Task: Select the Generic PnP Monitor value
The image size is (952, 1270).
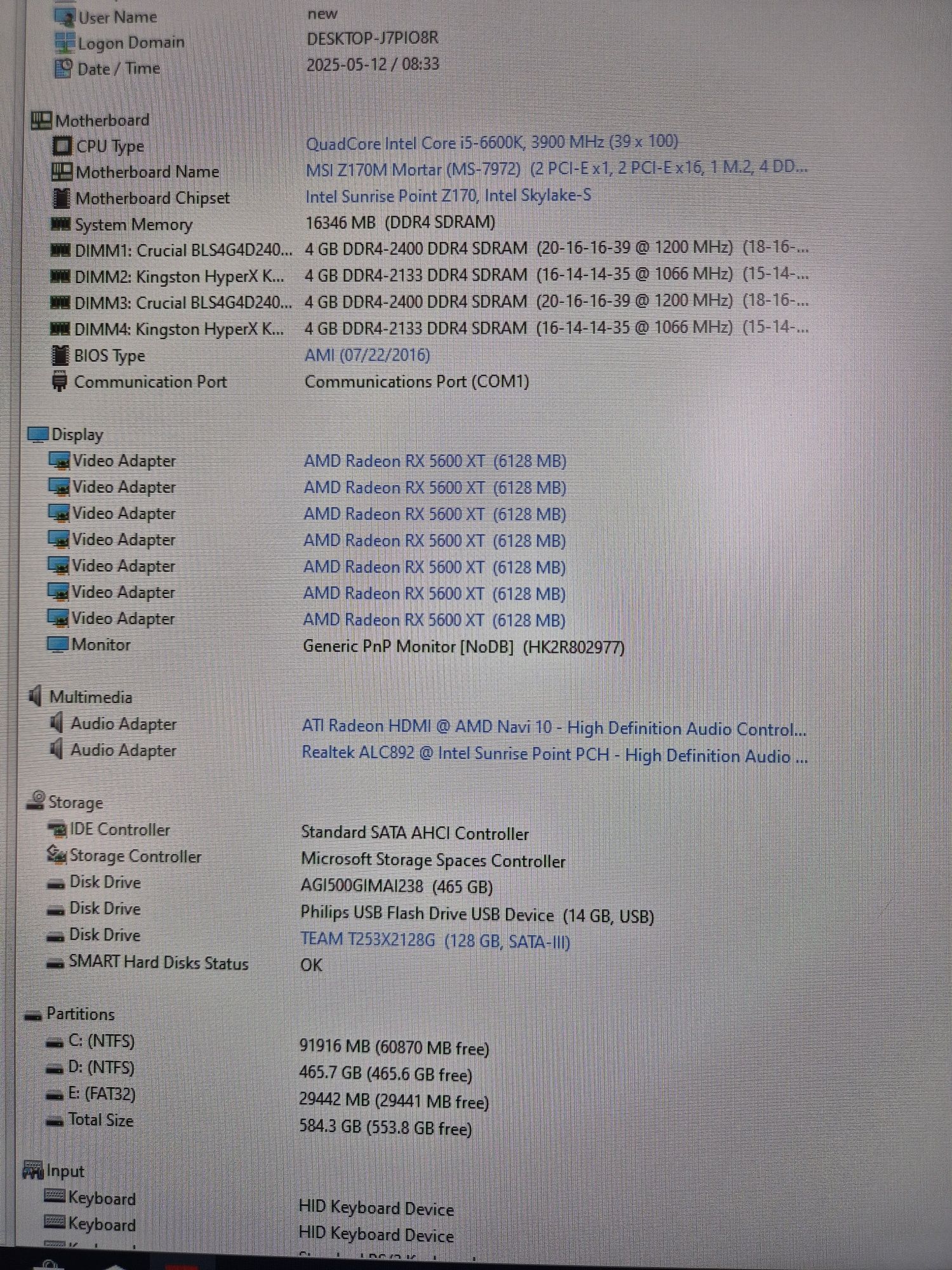Action: tap(463, 647)
